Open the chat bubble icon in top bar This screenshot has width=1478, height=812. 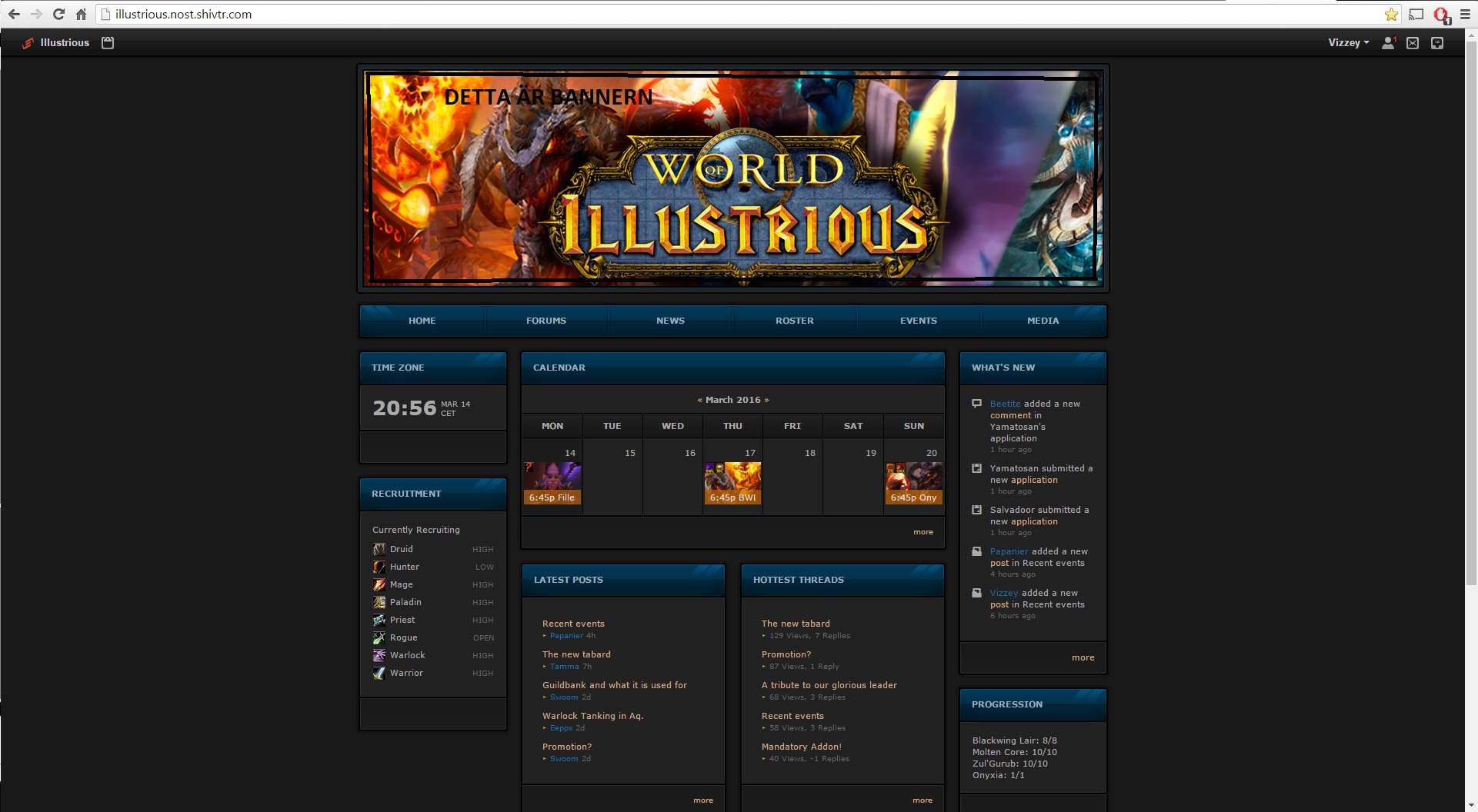pos(1437,43)
